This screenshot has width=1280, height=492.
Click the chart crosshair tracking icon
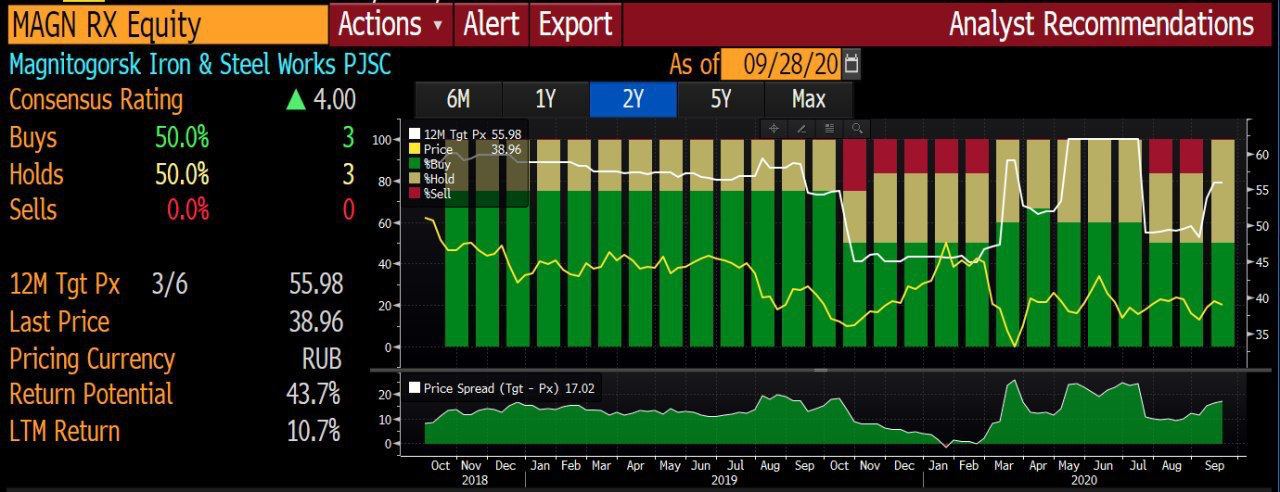coord(773,128)
